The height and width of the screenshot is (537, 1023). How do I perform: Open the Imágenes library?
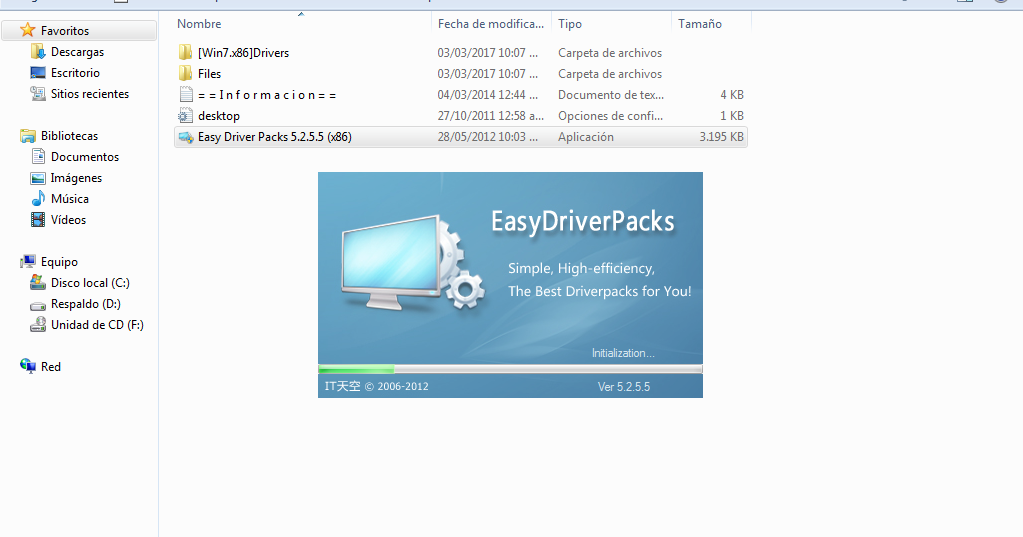coord(76,177)
